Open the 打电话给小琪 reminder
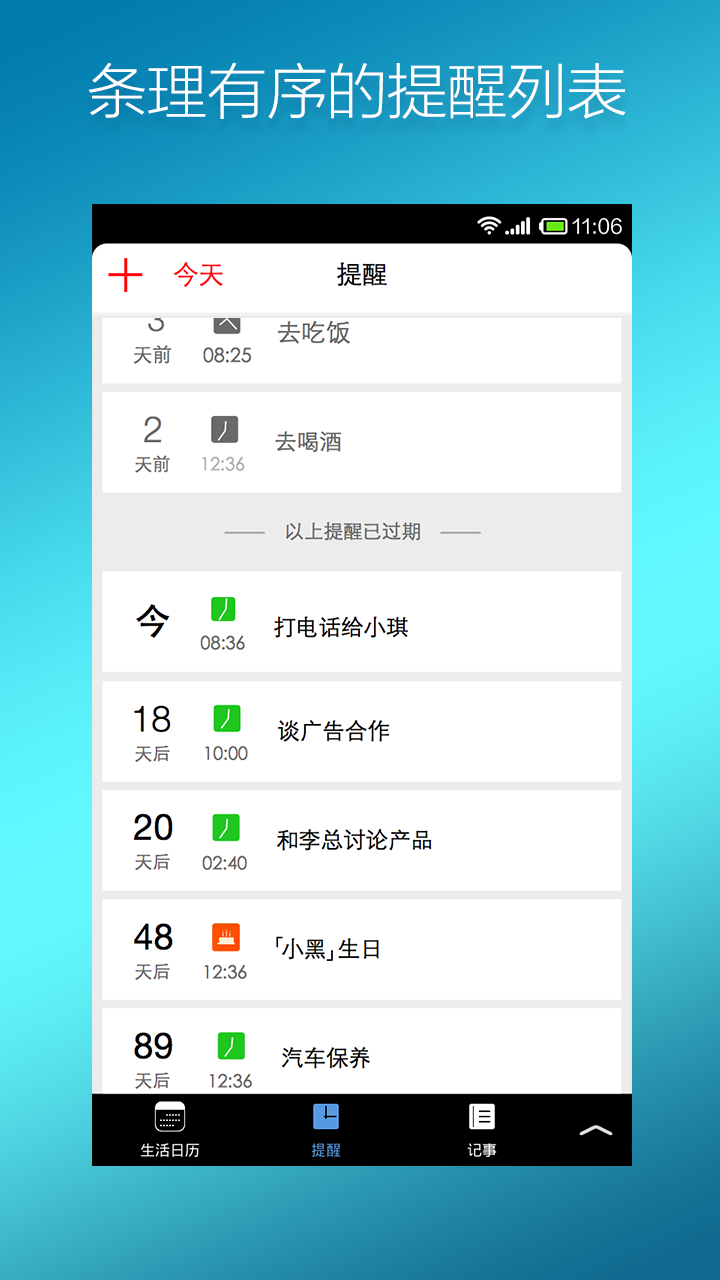 (x=362, y=622)
